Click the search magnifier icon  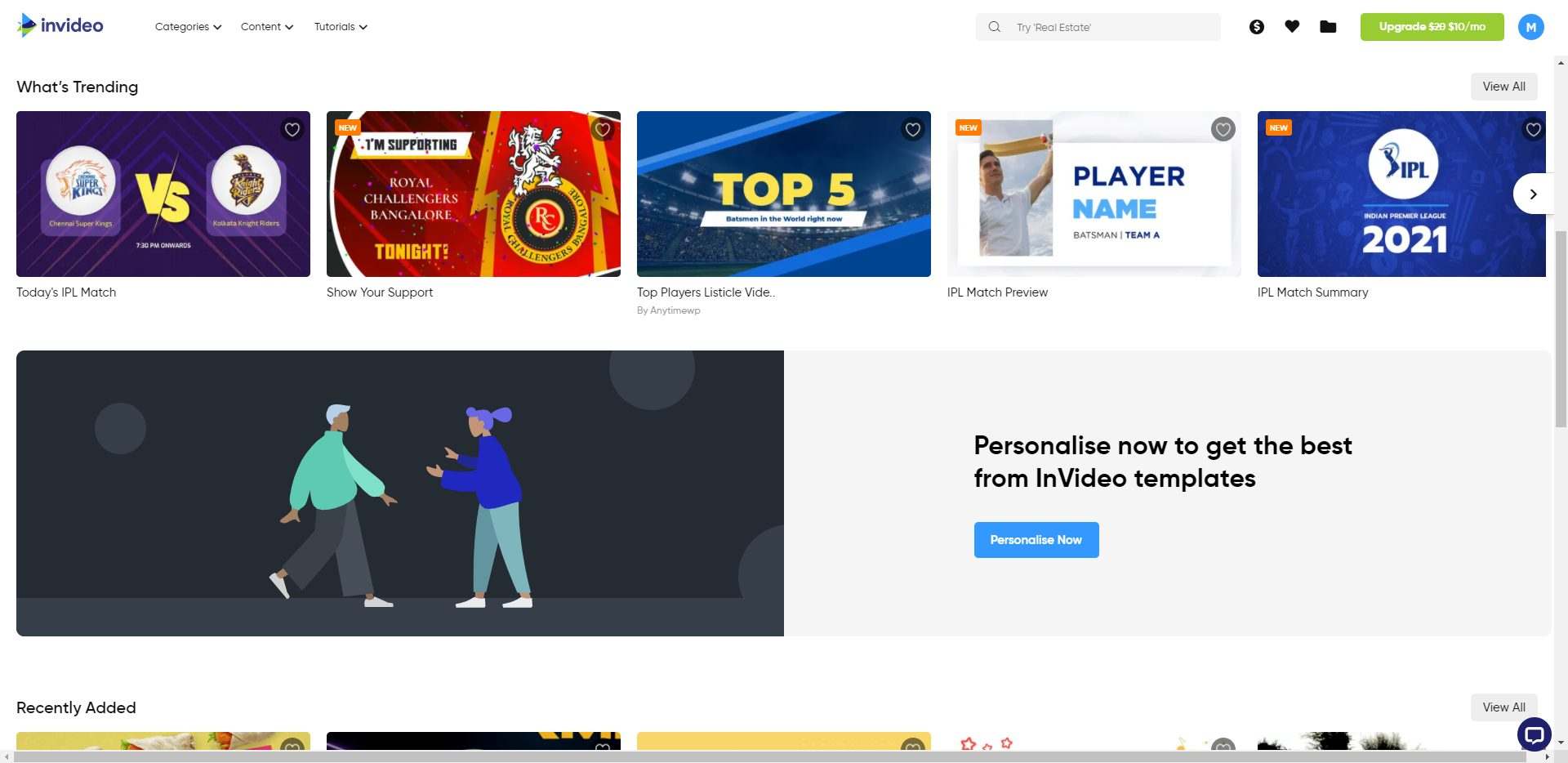click(994, 27)
